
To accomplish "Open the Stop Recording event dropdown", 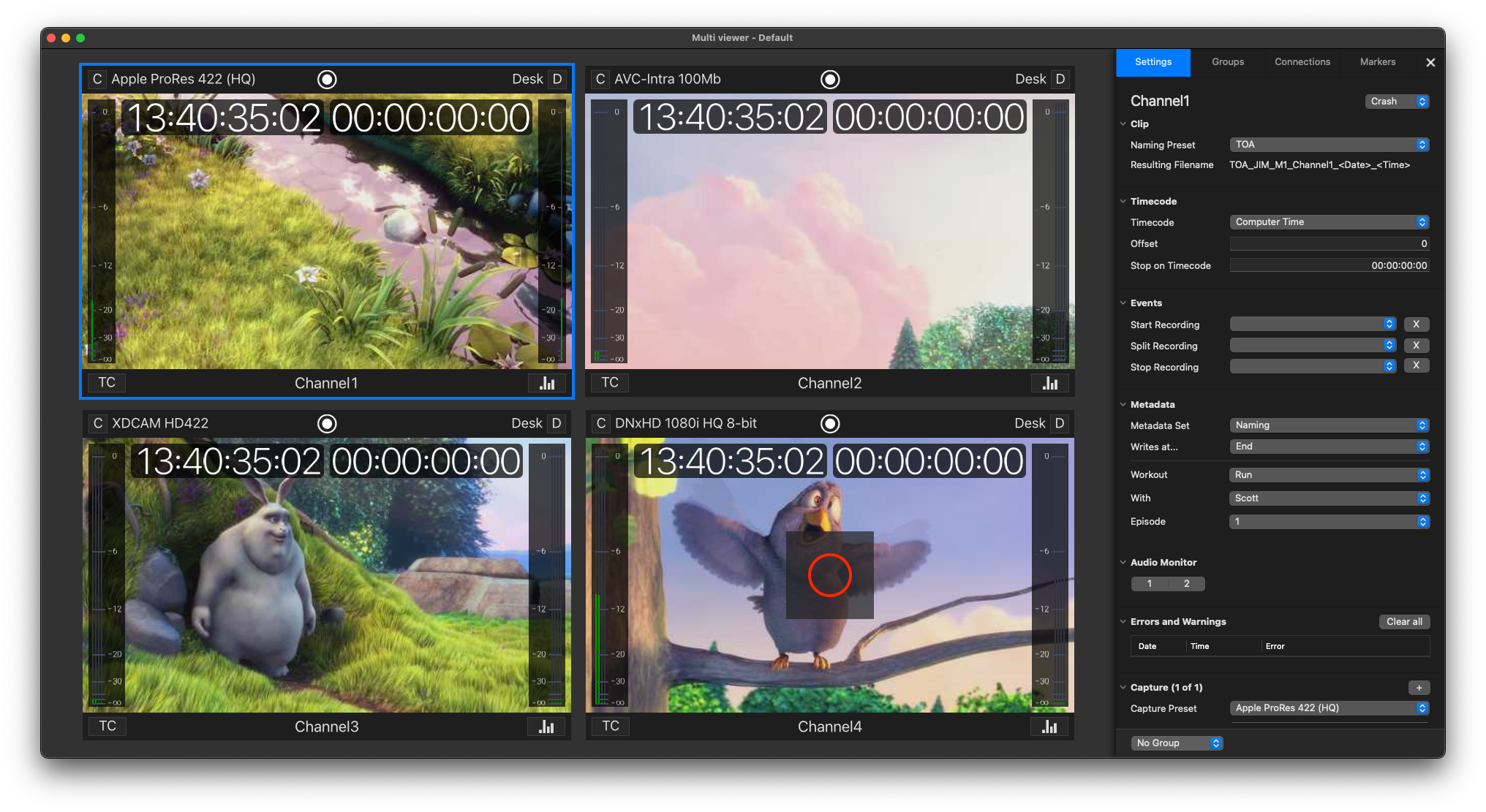I will 1313,366.
